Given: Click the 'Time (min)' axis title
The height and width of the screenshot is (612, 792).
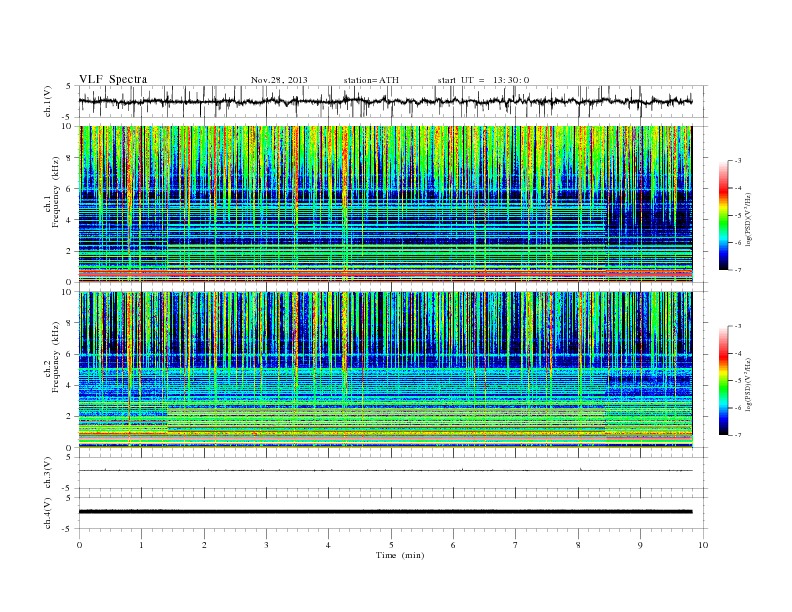Looking at the screenshot, I should (400, 555).
